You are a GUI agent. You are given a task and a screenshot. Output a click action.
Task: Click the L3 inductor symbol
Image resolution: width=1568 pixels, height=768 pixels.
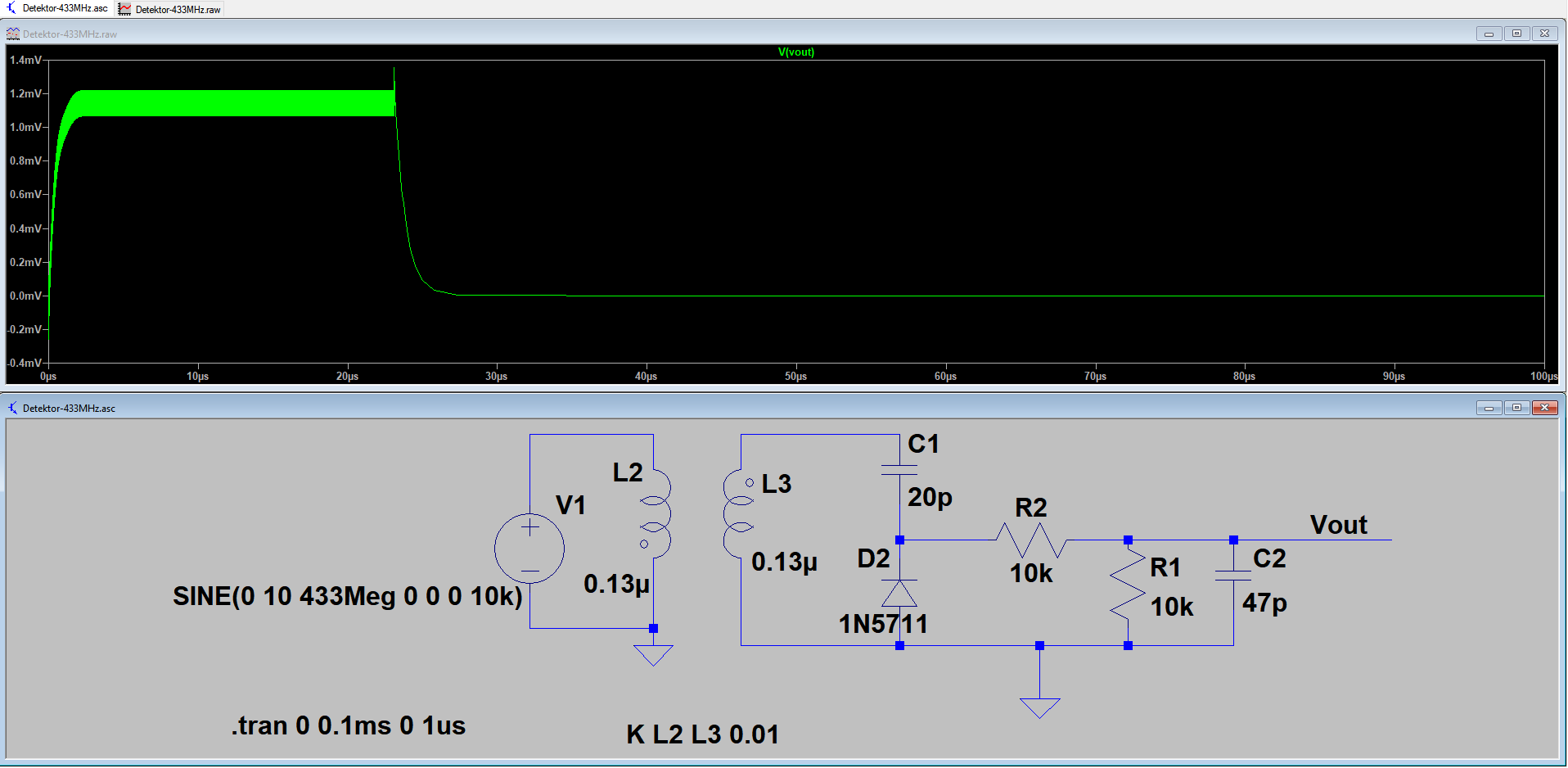tap(738, 513)
